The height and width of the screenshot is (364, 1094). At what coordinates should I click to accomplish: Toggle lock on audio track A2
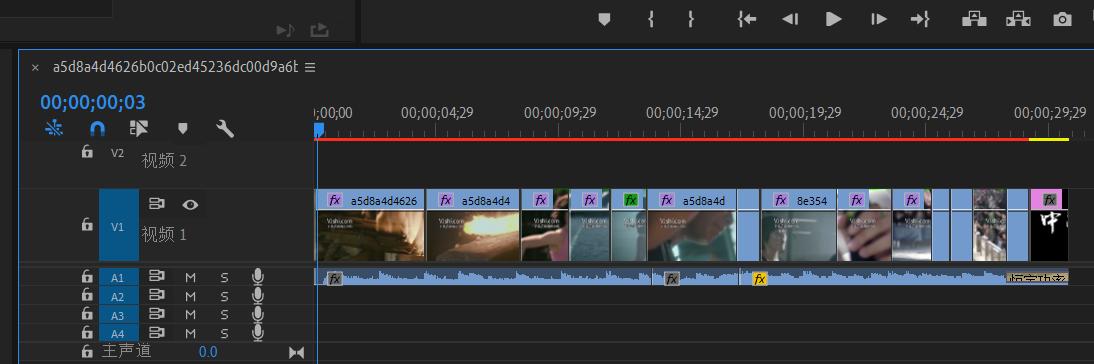87,296
